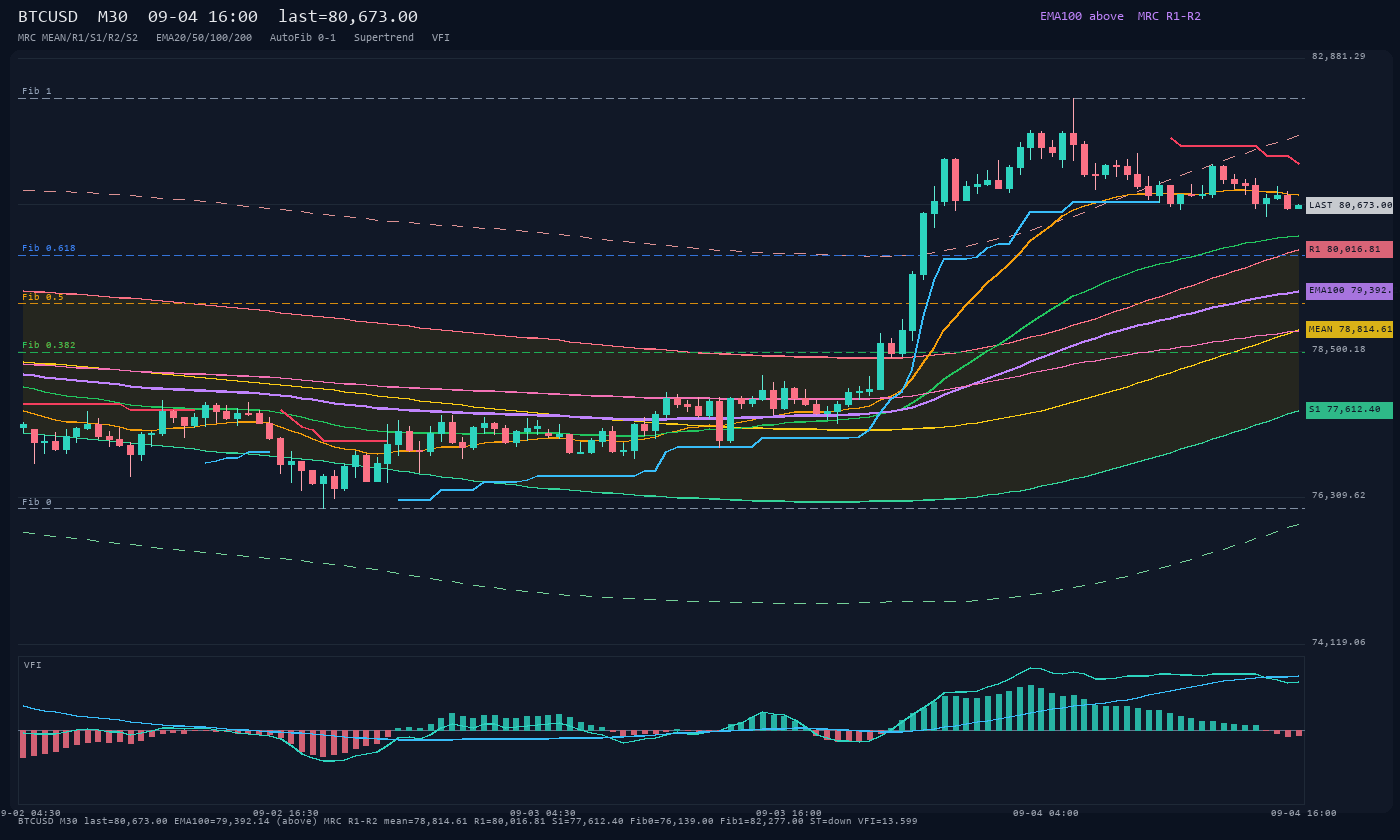The height and width of the screenshot is (840, 1400).
Task: Click the S1 77,612.40 price tag
Action: point(1349,410)
